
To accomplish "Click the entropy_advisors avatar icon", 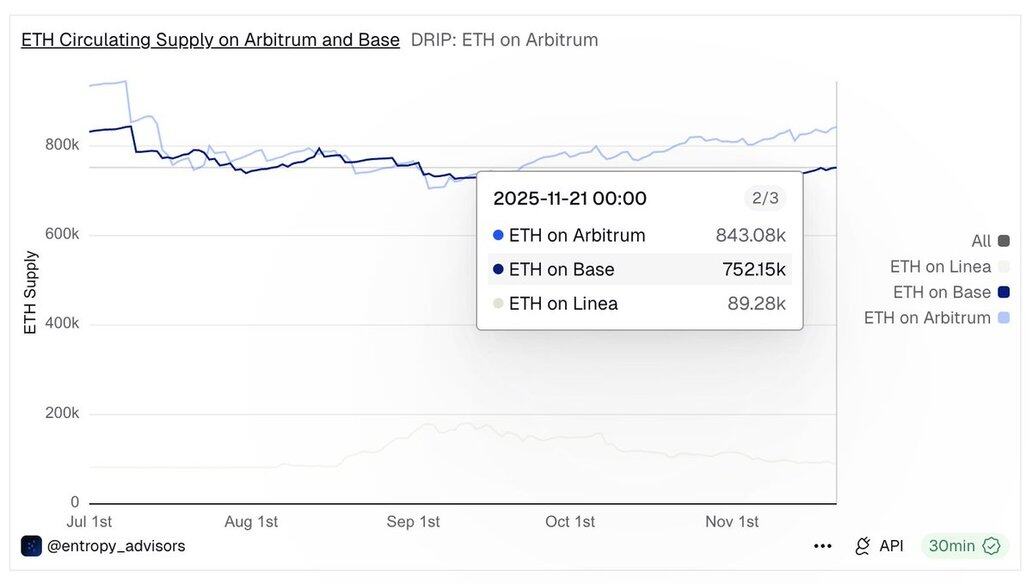I will click(x=31, y=546).
